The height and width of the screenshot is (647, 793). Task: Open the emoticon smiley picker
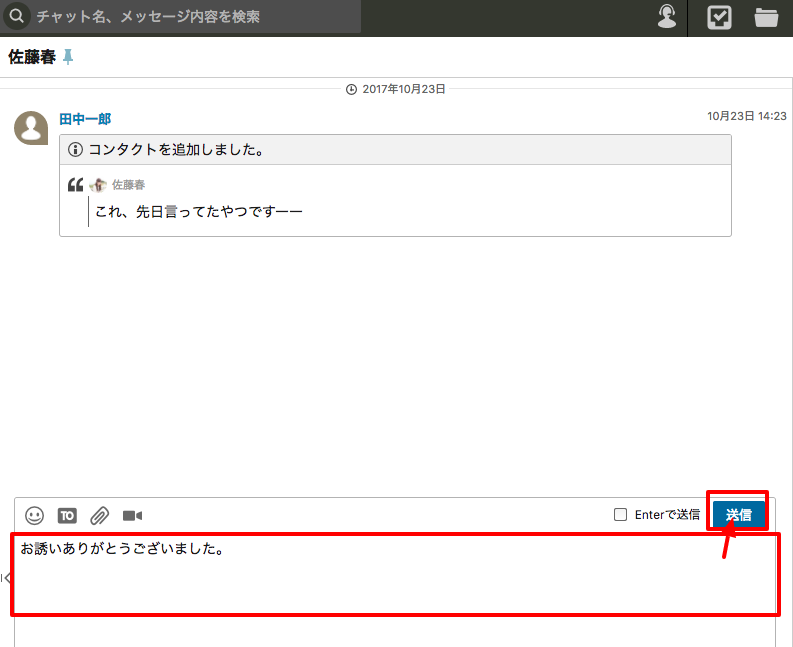tap(34, 515)
